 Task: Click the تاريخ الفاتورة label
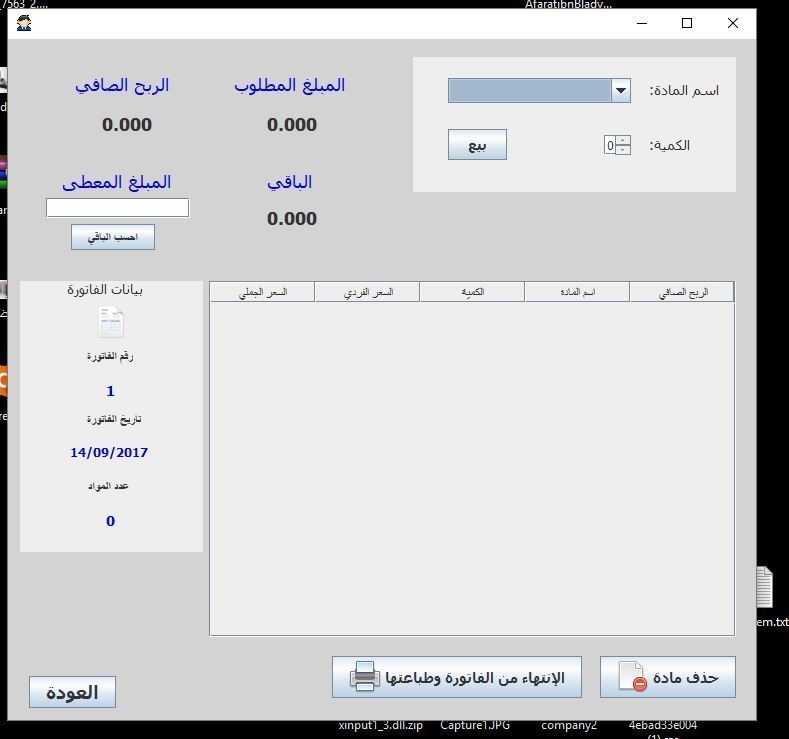[x=114, y=419]
